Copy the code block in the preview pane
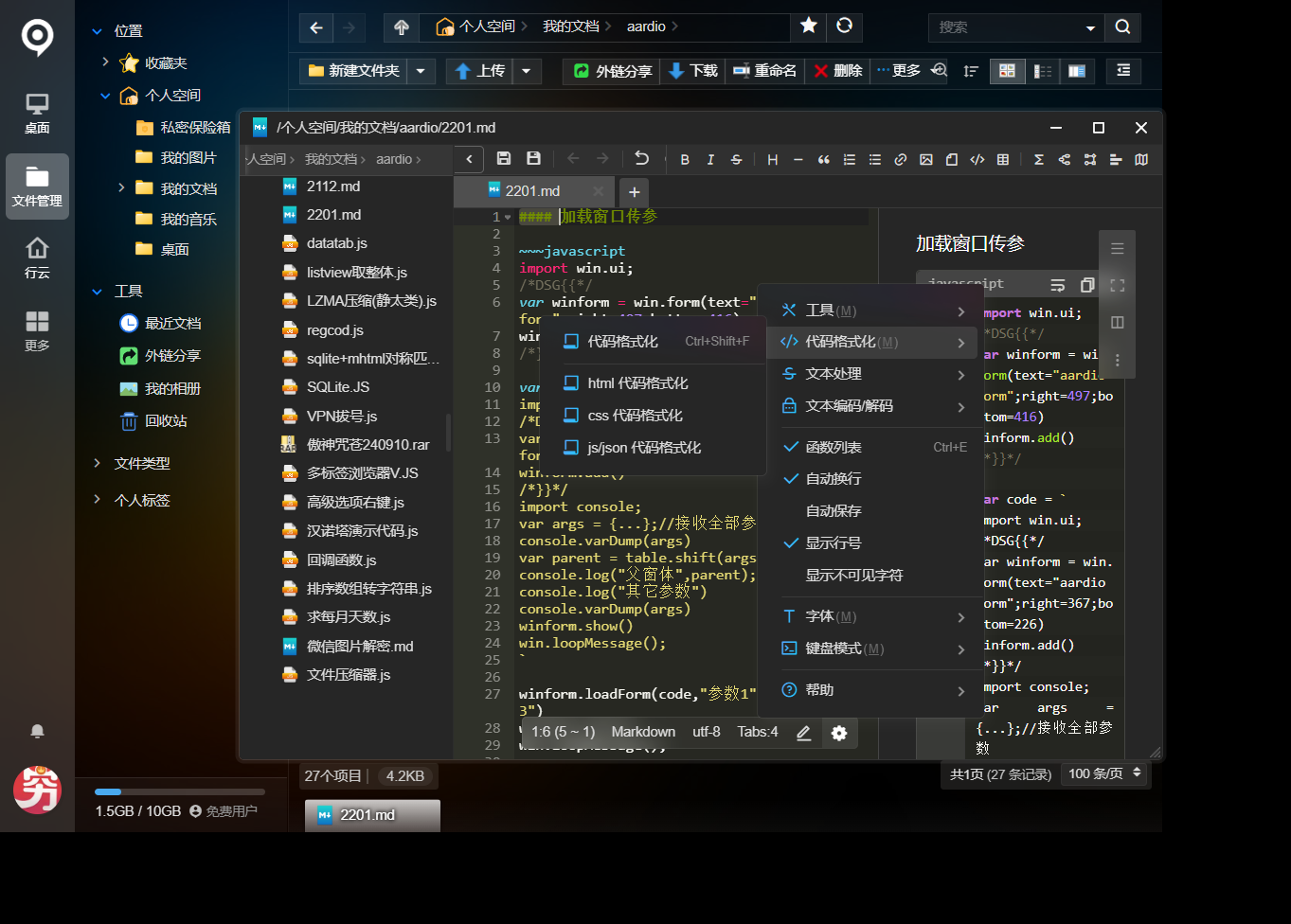Image resolution: width=1291 pixels, height=924 pixels. (1087, 285)
